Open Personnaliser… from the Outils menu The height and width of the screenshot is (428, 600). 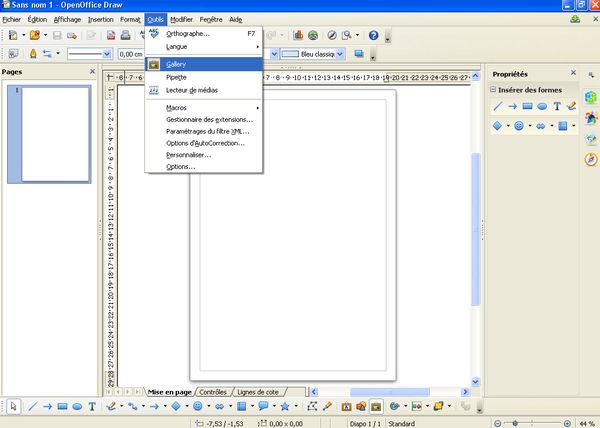coord(204,155)
